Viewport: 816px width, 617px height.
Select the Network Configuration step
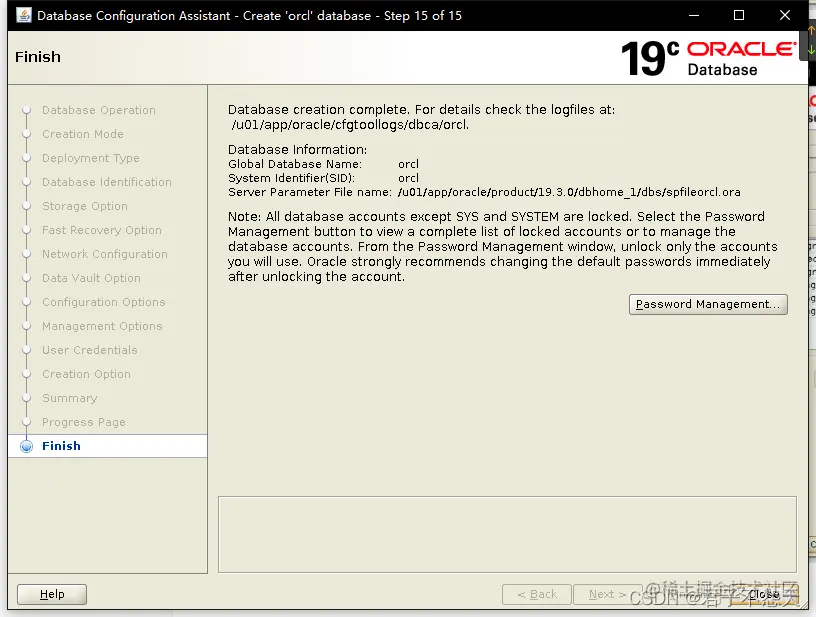[105, 254]
